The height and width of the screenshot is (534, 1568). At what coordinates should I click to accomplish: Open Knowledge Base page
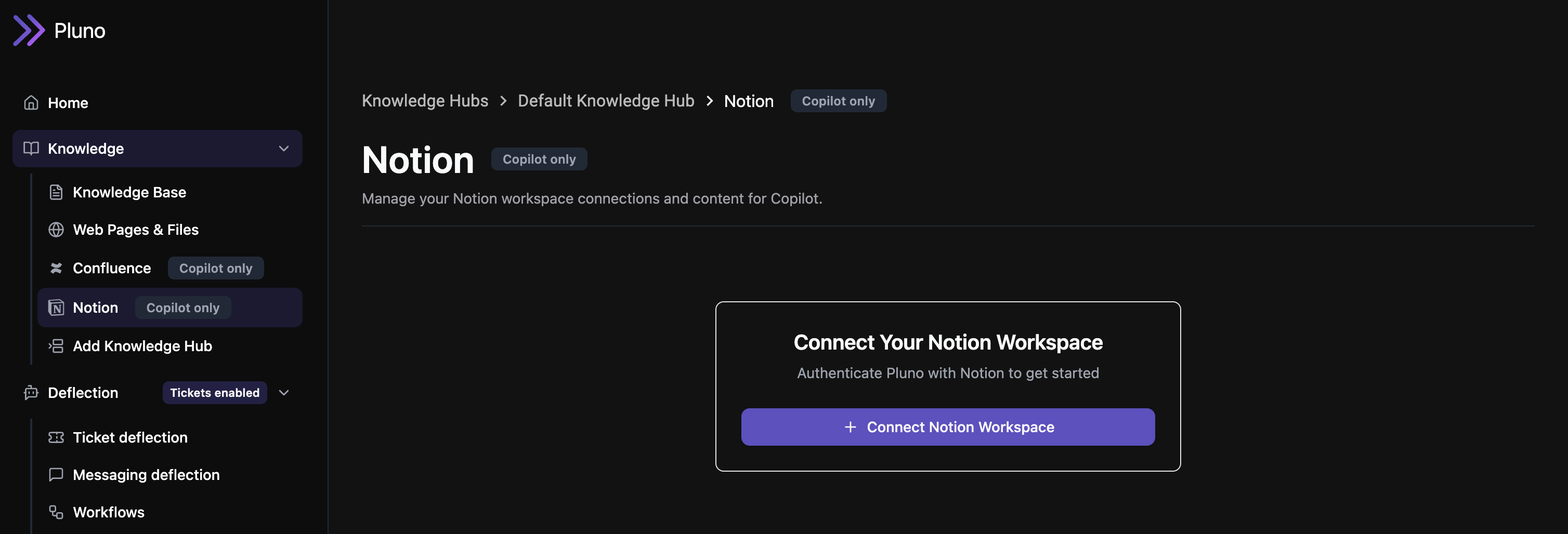pyautogui.click(x=169, y=192)
